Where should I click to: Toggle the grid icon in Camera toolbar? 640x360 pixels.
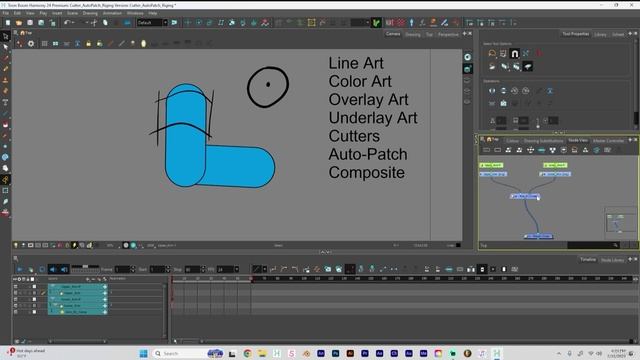click(x=44, y=43)
